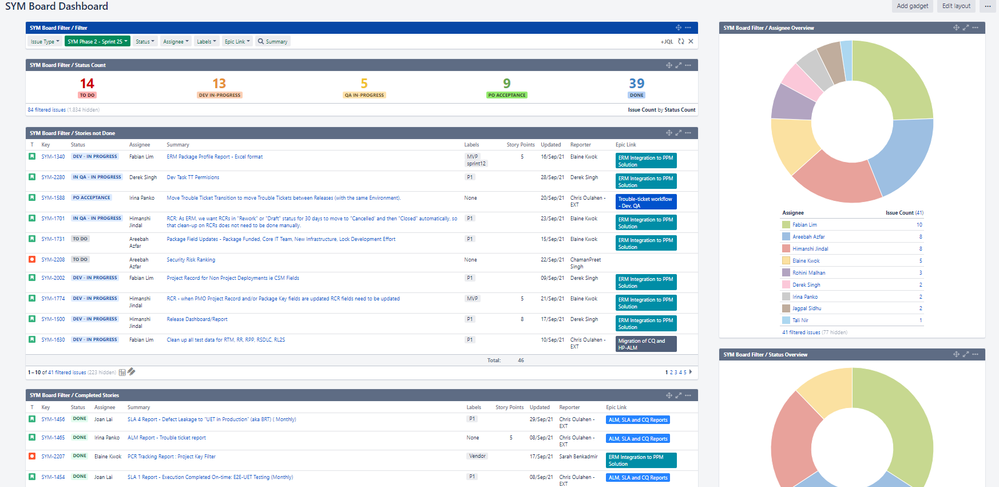This screenshot has width=999, height=487.
Task: Click the QA IN-PROGRESS count of 5
Action: pyautogui.click(x=364, y=84)
